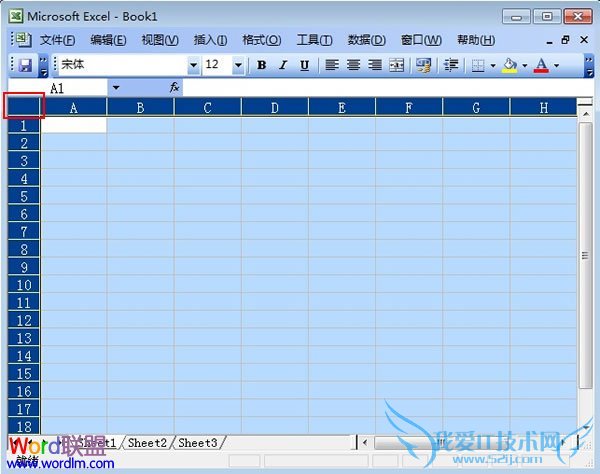
Task: Open the 编辑(E) menu
Action: point(108,40)
